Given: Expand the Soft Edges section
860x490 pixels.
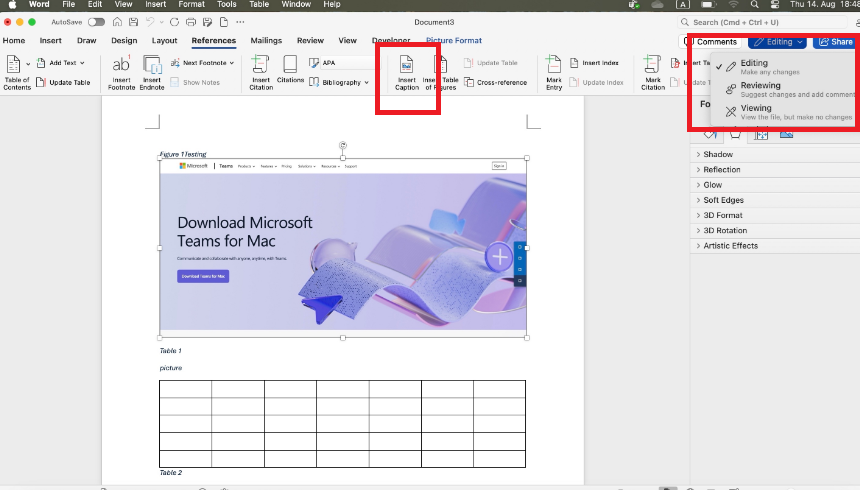Looking at the screenshot, I should point(723,200).
